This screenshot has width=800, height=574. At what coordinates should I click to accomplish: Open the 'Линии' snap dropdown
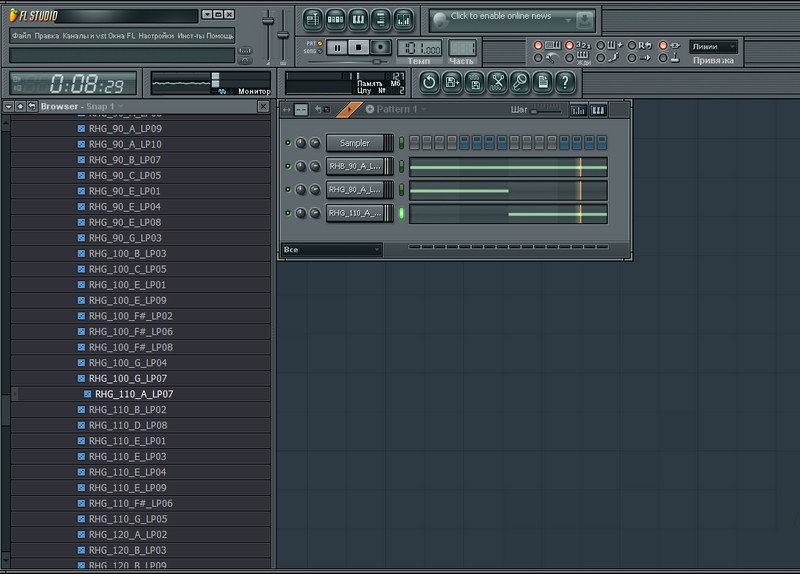pos(714,46)
